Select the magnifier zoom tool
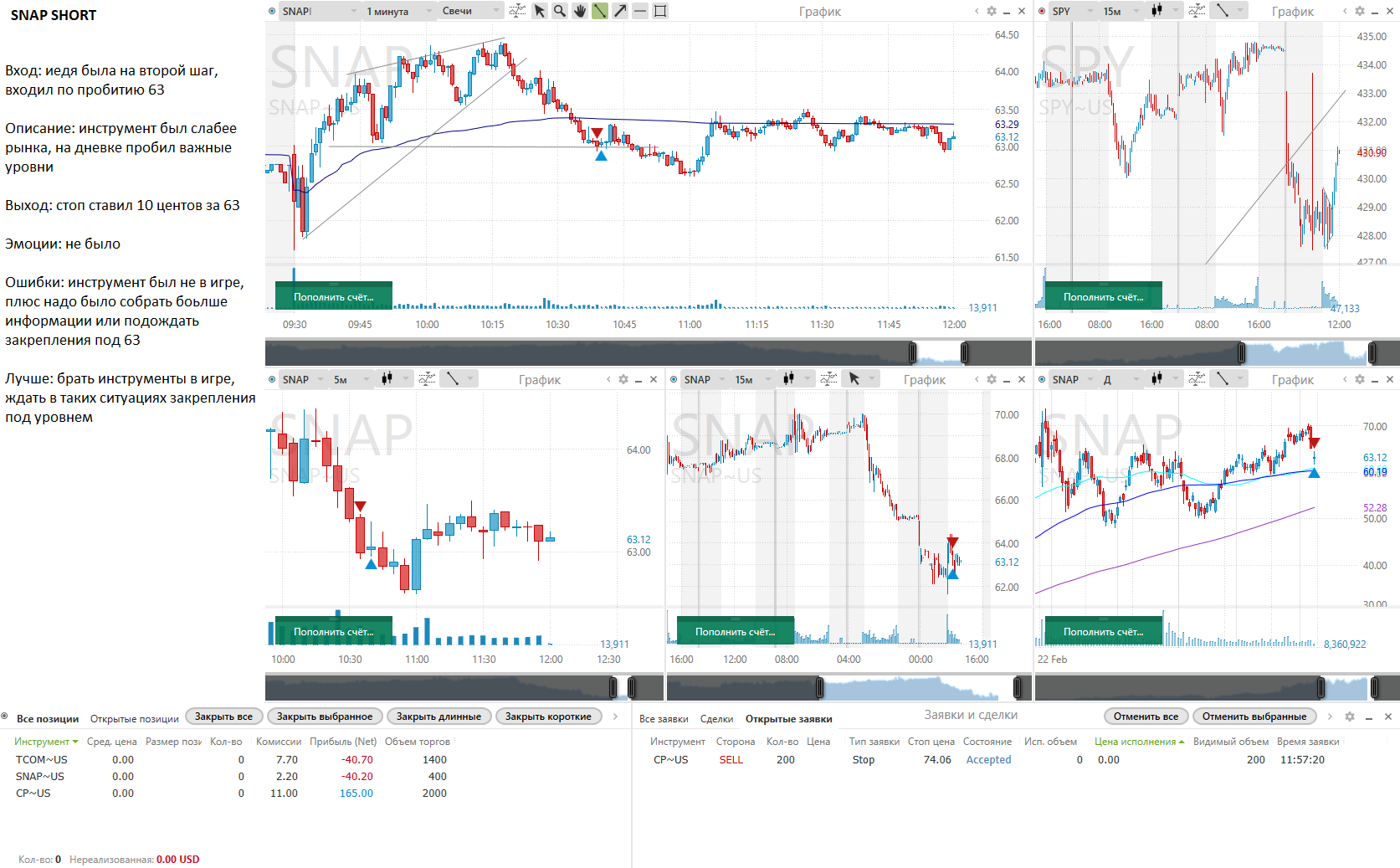 (559, 11)
